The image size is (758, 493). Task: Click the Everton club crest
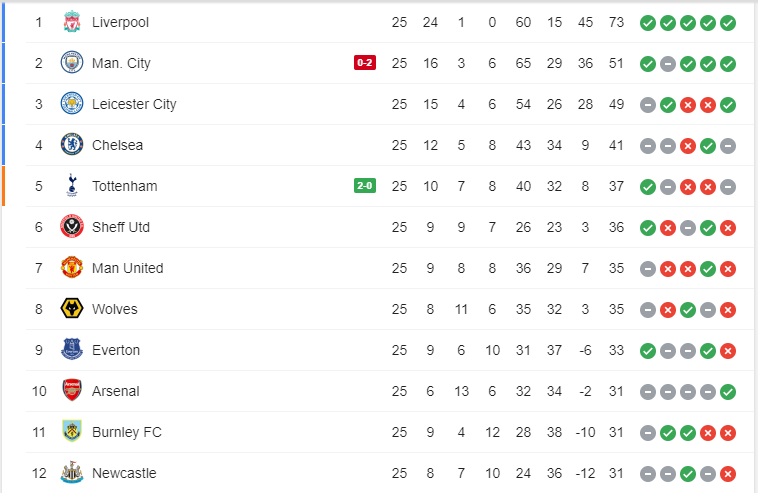[71, 350]
